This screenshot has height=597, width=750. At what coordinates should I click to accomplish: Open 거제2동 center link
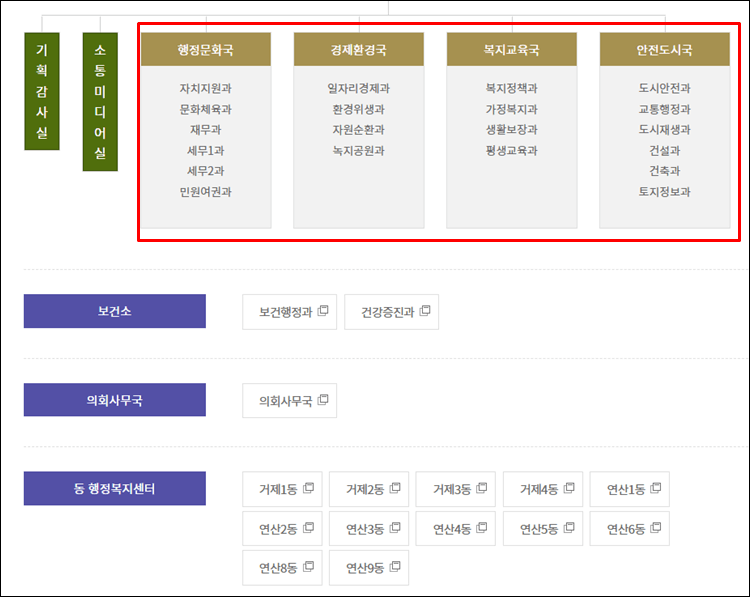pos(369,489)
